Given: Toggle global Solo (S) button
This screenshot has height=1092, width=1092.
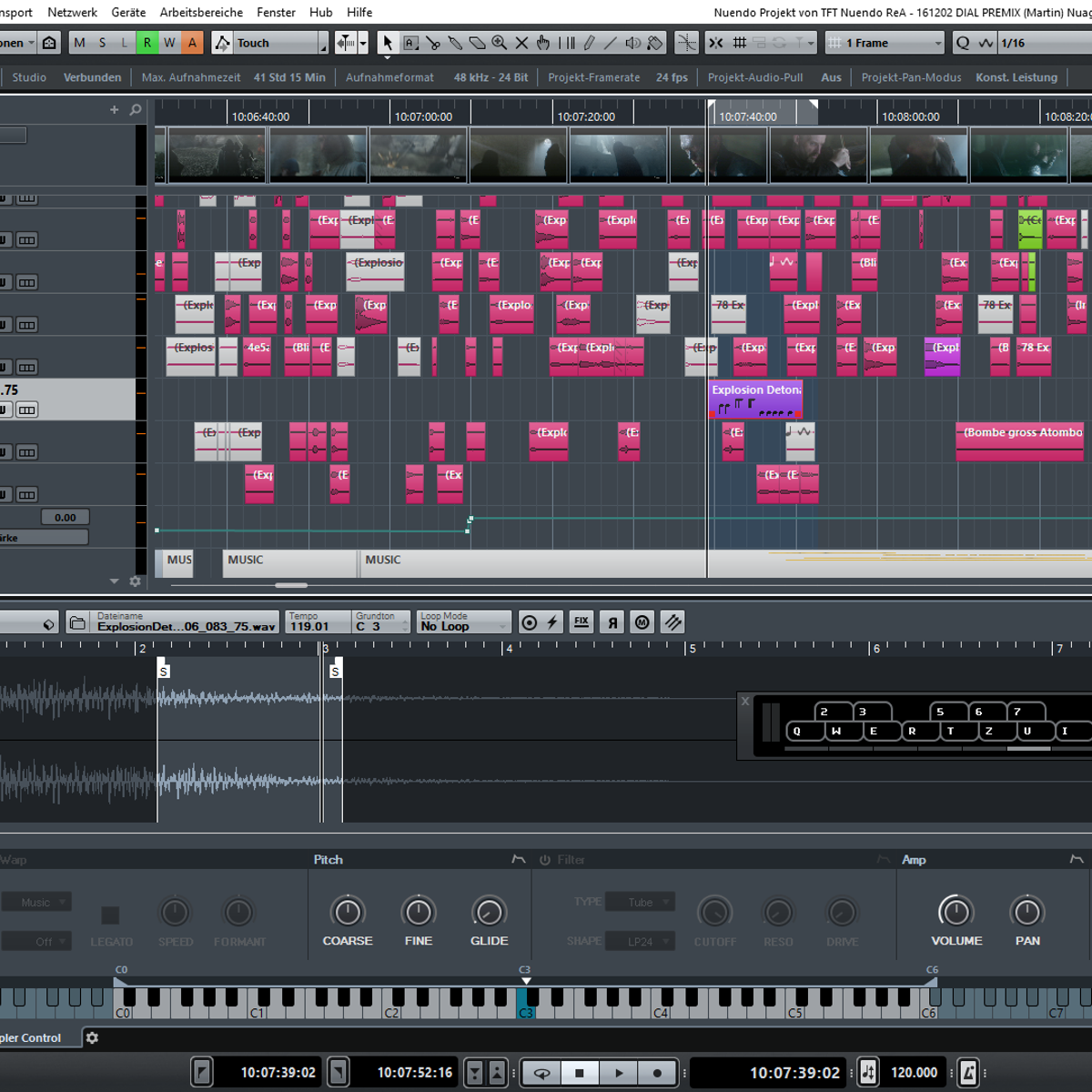Looking at the screenshot, I should [x=102, y=43].
